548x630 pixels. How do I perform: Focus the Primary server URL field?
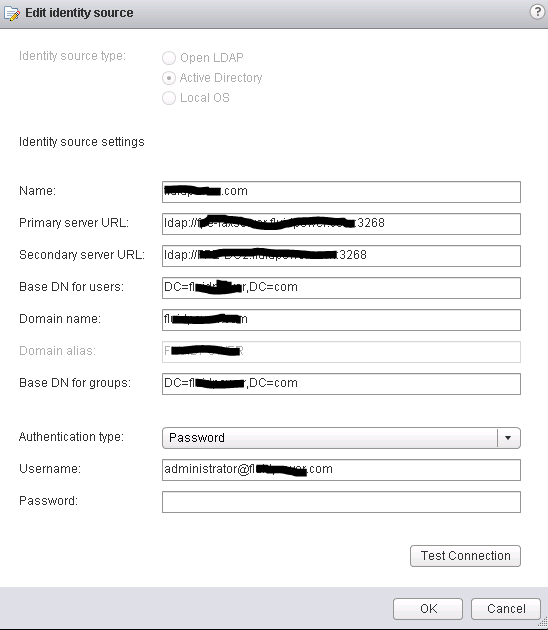pos(341,224)
